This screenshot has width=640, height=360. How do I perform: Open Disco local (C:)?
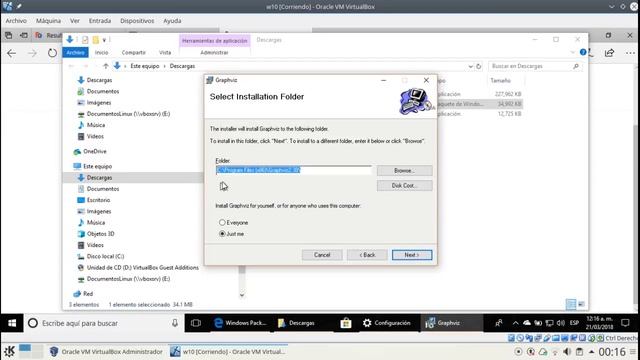coord(105,256)
